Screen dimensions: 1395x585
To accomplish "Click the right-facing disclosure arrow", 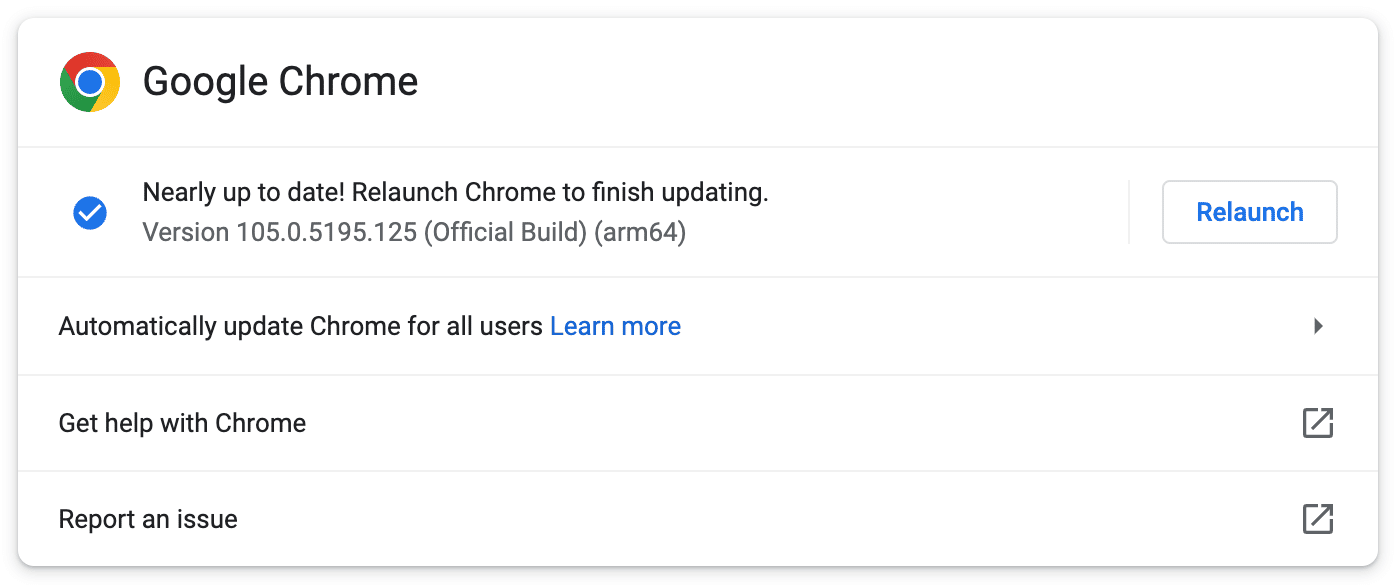I will 1319,326.
